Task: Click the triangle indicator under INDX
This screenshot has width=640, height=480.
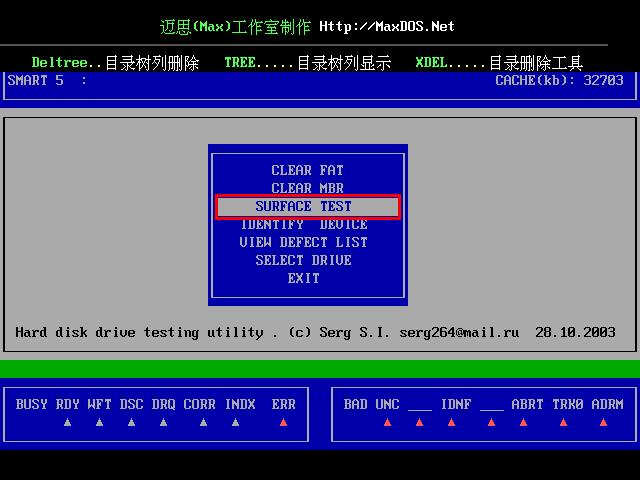Action: coord(236,422)
